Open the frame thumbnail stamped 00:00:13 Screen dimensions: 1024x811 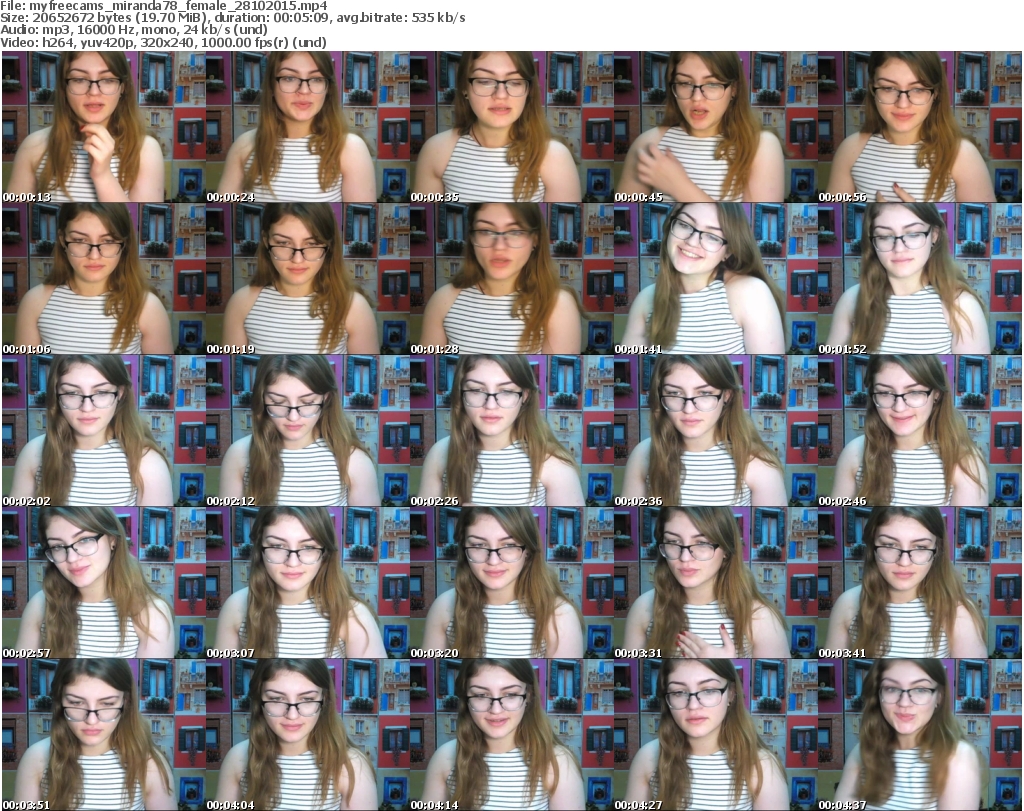click(104, 127)
